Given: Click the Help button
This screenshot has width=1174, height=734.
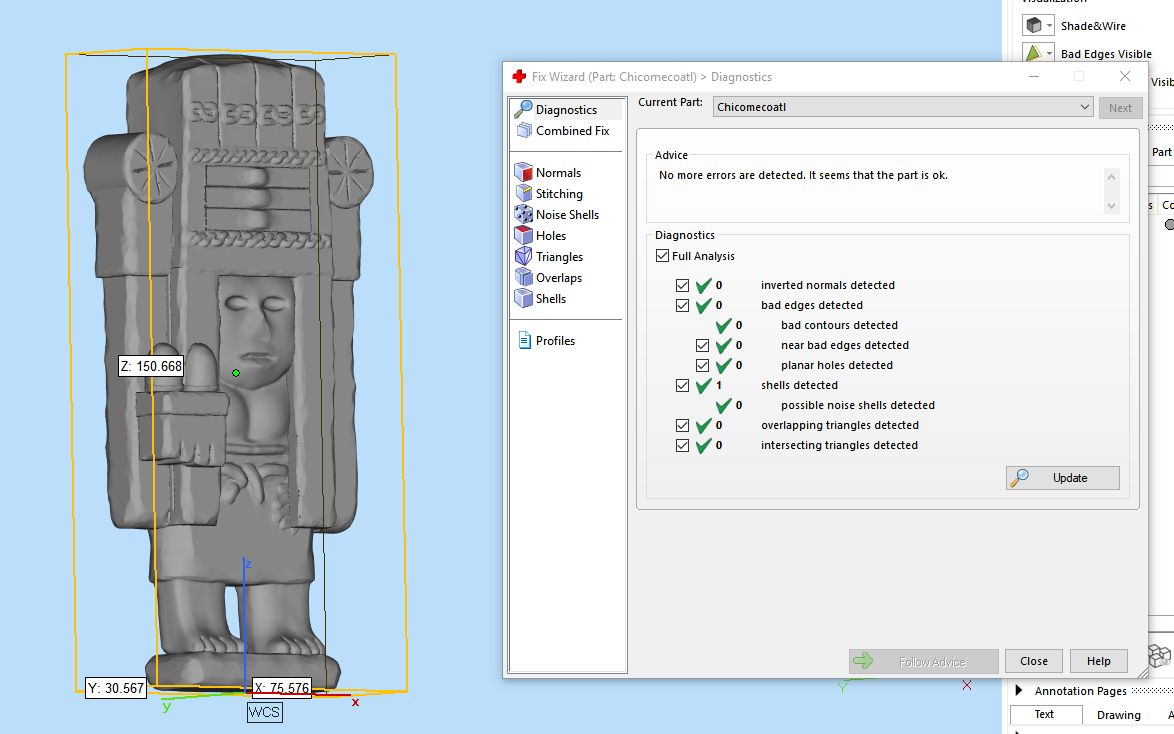Looking at the screenshot, I should 1098,661.
